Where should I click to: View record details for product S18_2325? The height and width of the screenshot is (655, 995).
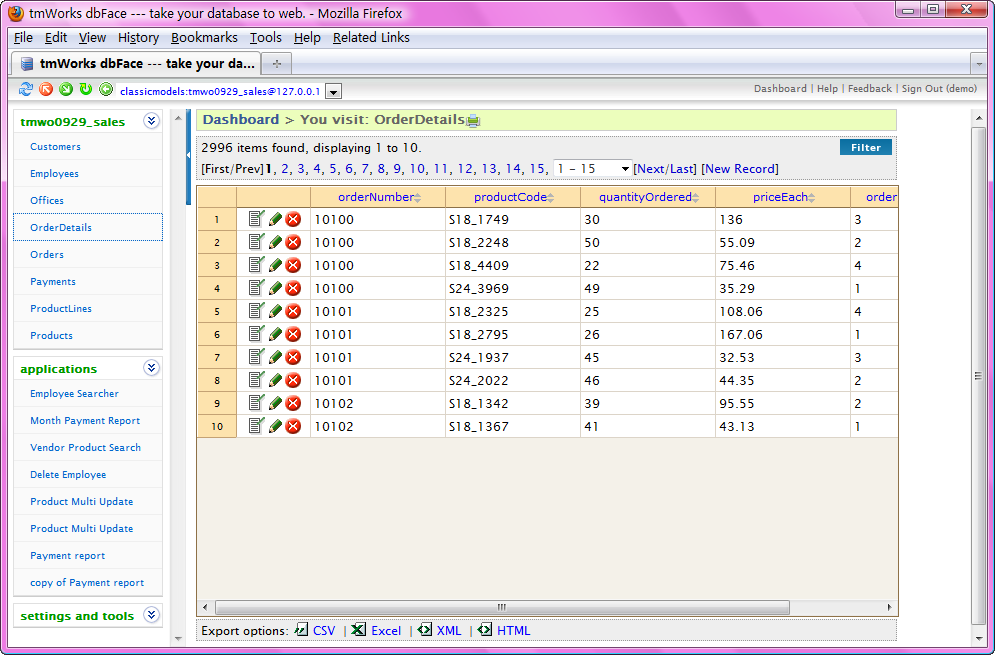coord(256,311)
